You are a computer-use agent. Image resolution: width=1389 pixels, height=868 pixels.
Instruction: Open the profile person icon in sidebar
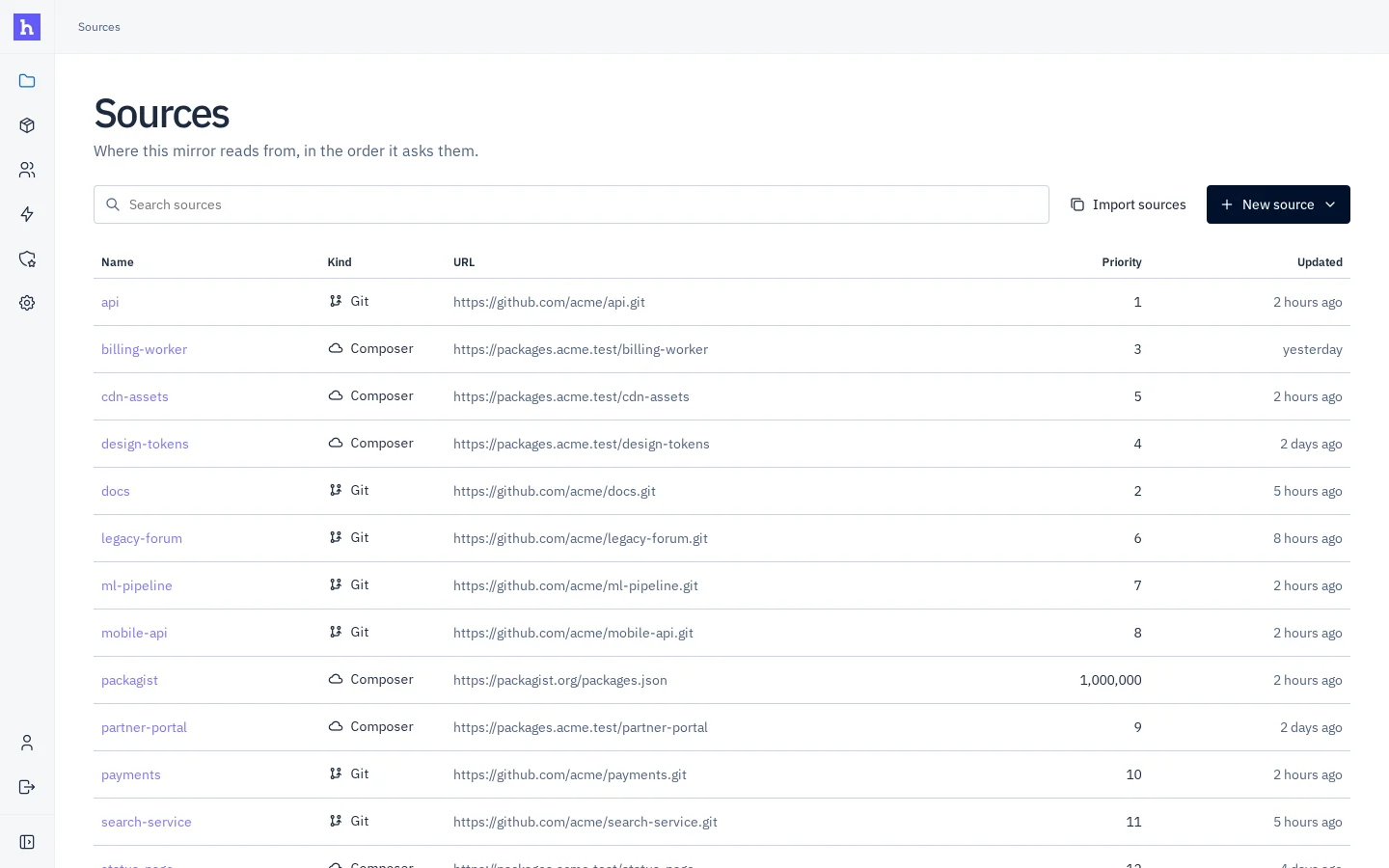tap(27, 743)
